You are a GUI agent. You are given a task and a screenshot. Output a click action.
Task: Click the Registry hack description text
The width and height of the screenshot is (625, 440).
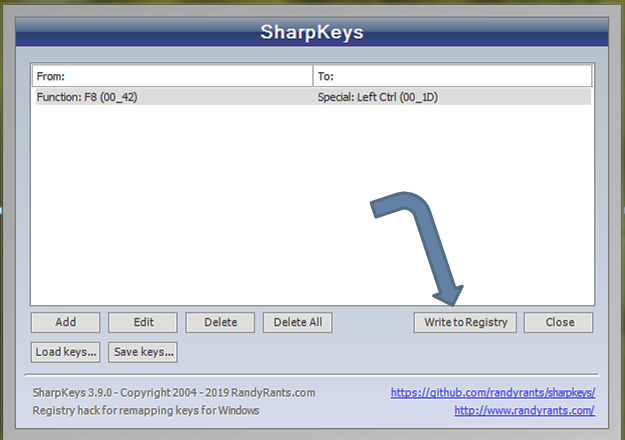[x=146, y=410]
